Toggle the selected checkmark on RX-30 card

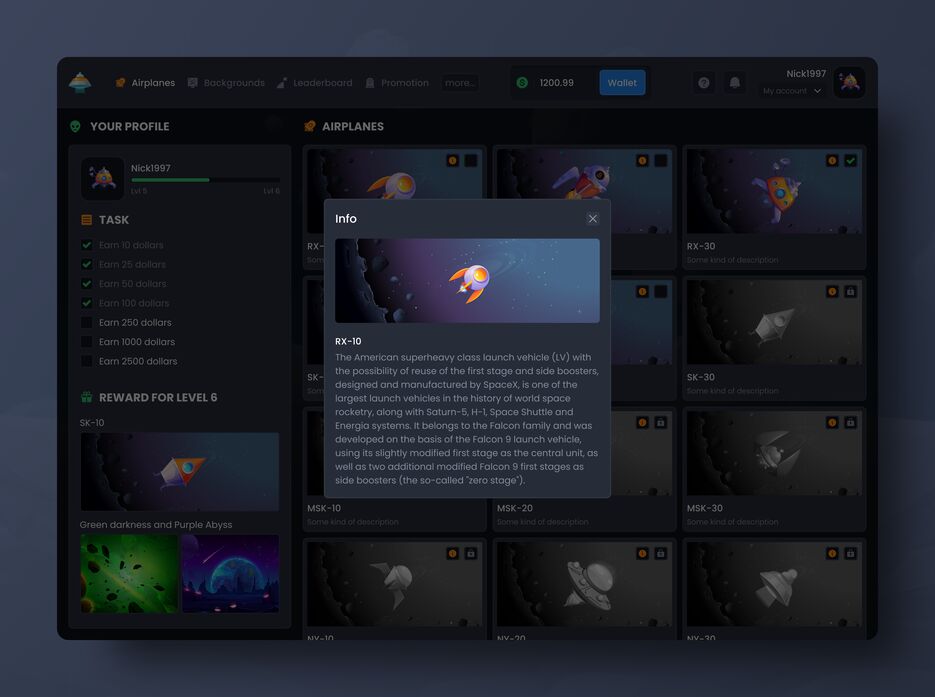[850, 160]
